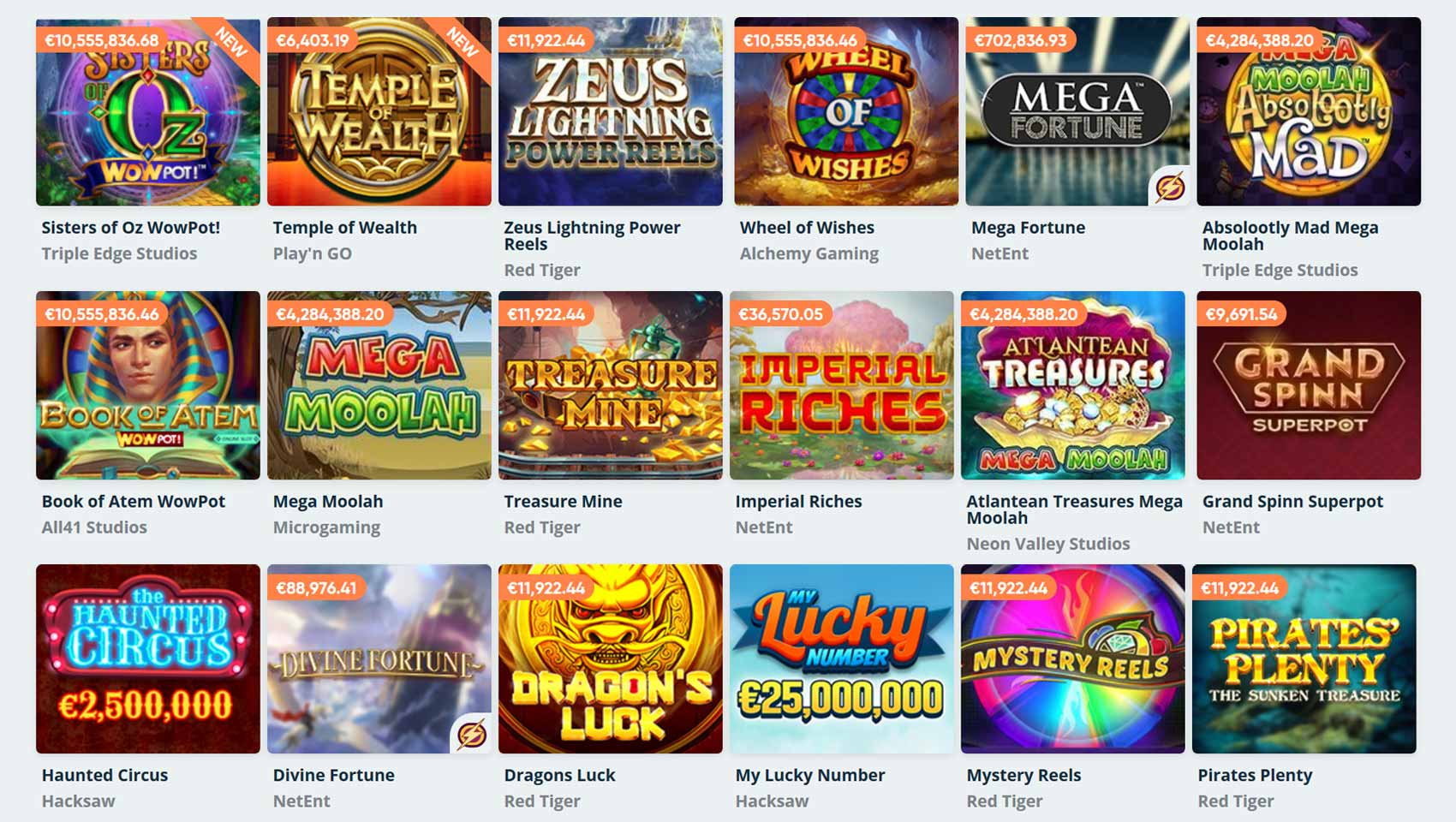Click NEW ribbon on Temple of Wealth

462,42
